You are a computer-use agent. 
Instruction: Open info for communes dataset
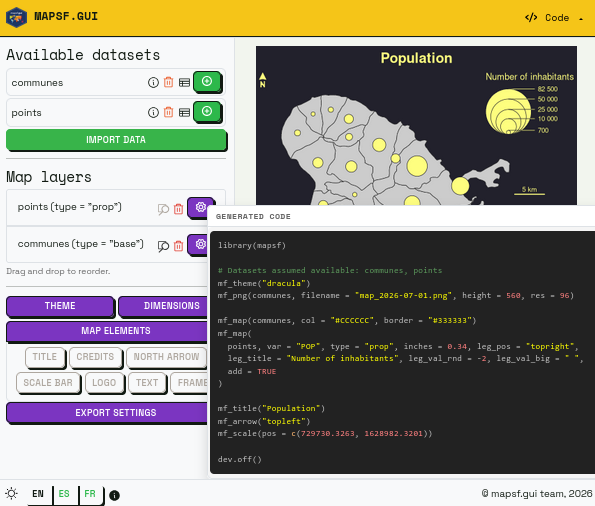[153, 82]
